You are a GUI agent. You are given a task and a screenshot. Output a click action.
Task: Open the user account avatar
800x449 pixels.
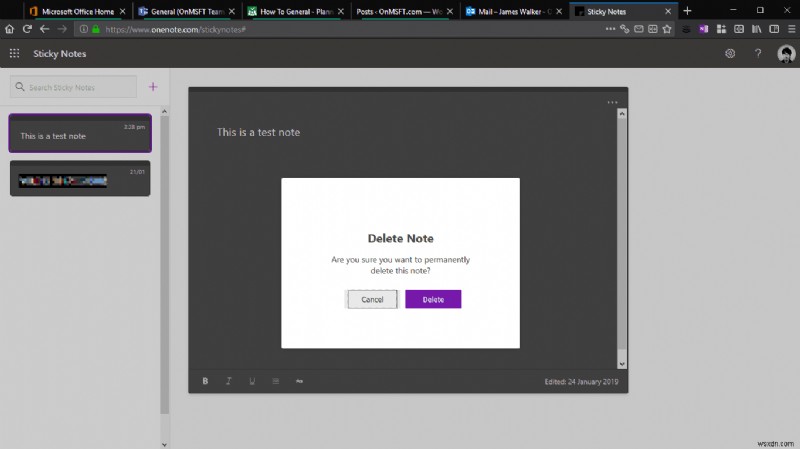pyautogui.click(x=785, y=54)
